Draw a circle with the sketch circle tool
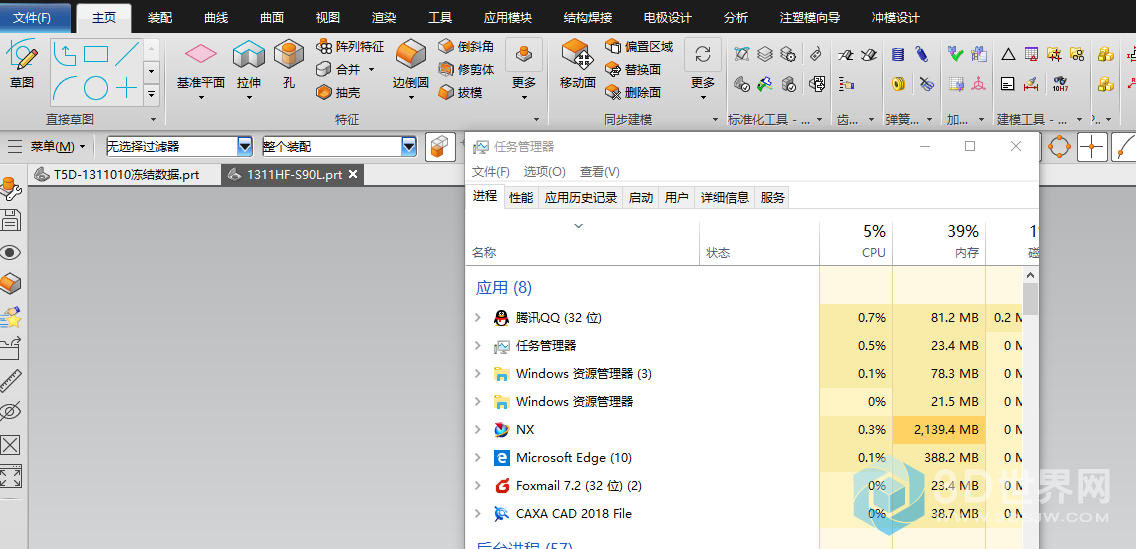 pos(96,89)
